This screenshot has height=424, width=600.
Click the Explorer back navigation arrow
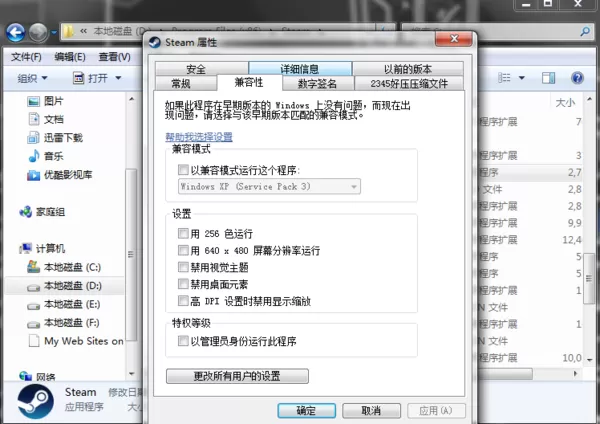16,33
